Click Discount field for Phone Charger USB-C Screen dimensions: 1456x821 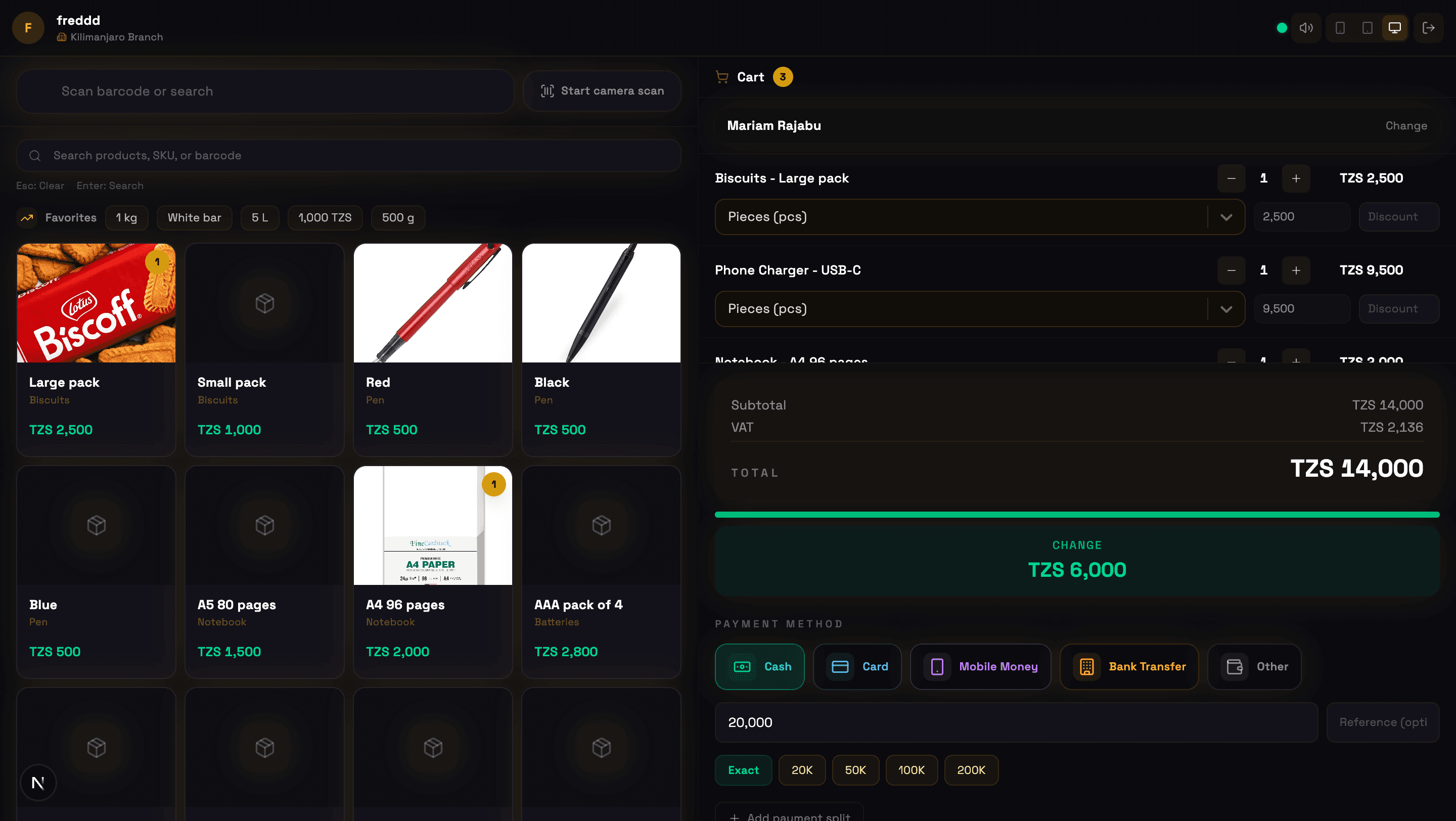(x=1399, y=309)
